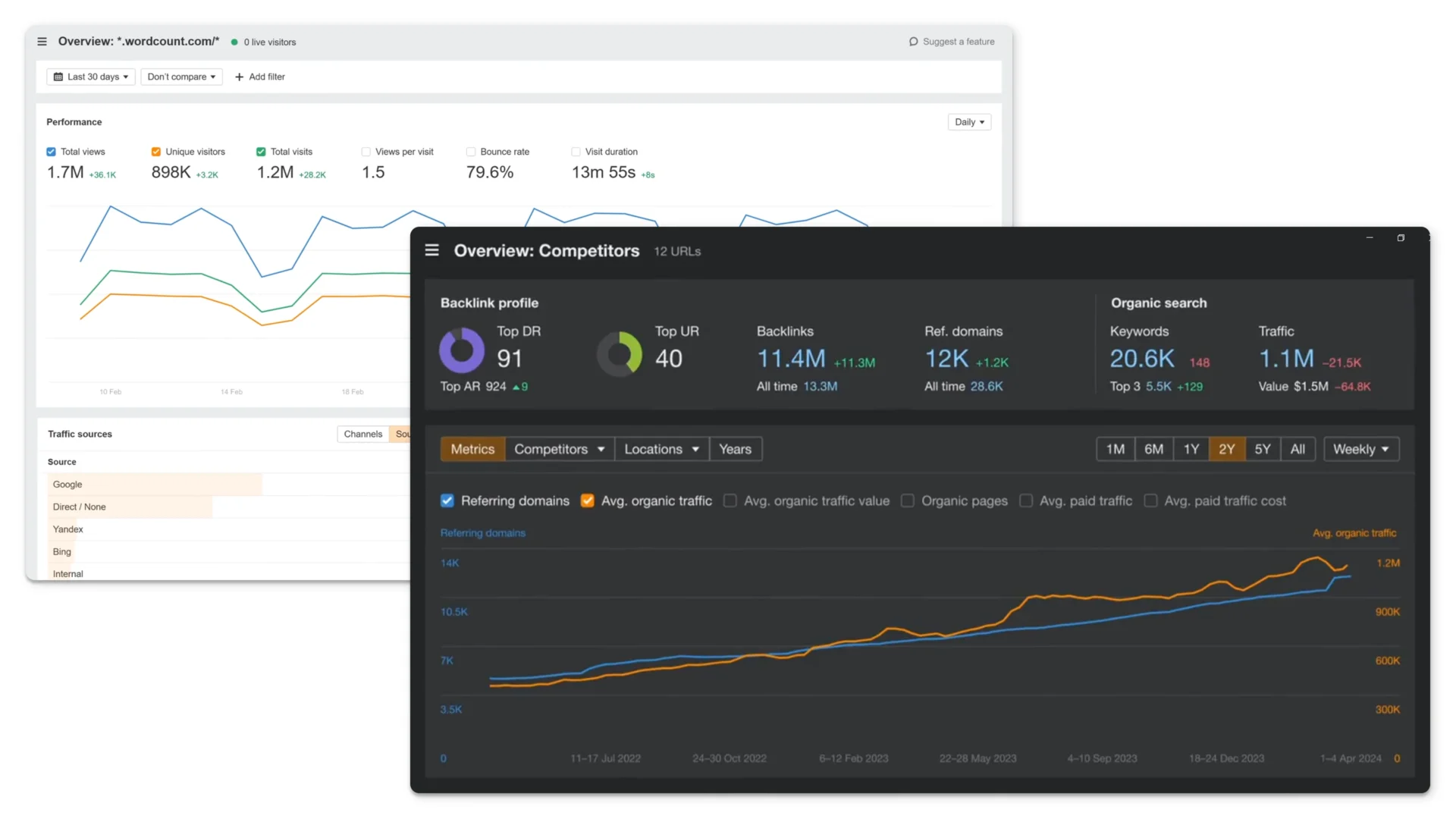
Task: Open the hamburger menu beside Overview: Competitors
Action: (431, 250)
